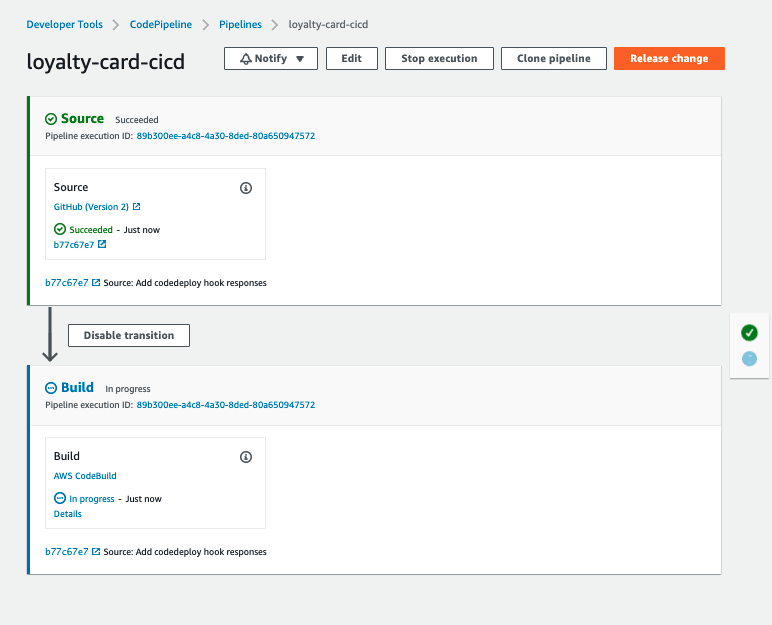Open info icon in Source action card
This screenshot has height=625, width=772.
click(x=246, y=188)
